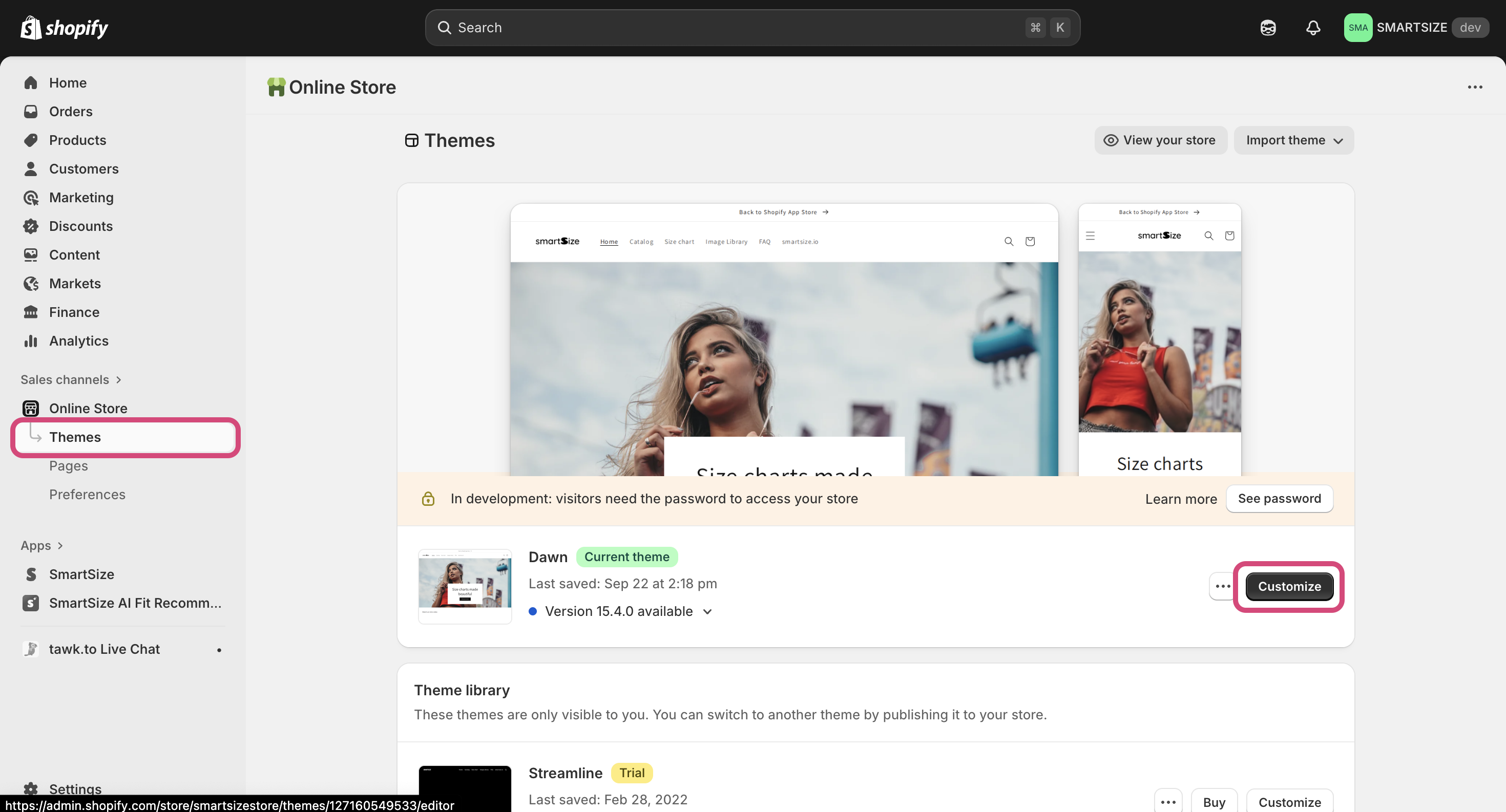Click the SmartSize app icon in the sidebar
This screenshot has height=812, width=1506.
[31, 573]
